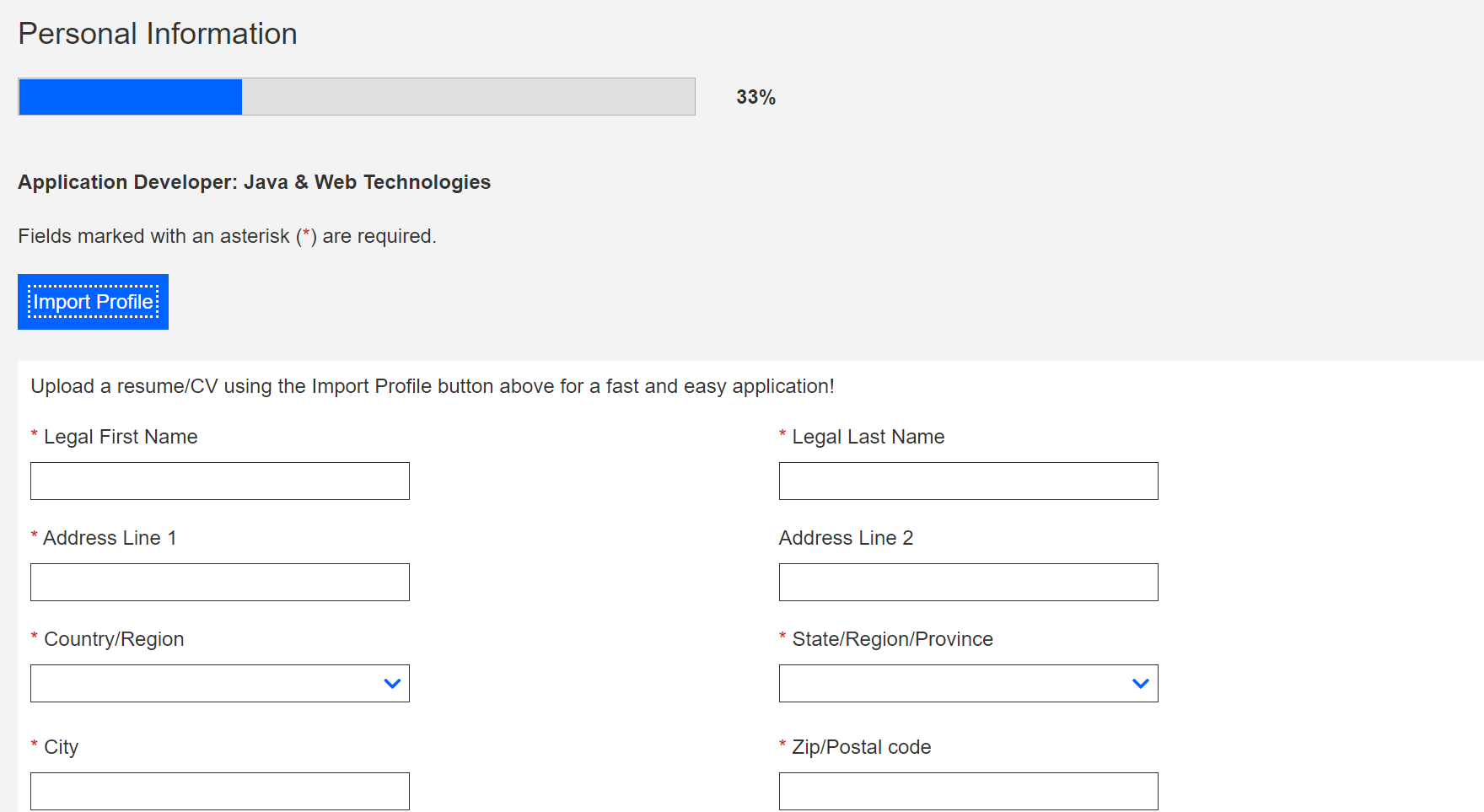
Task: Open the Country/Region dropdown
Action: (x=207, y=683)
